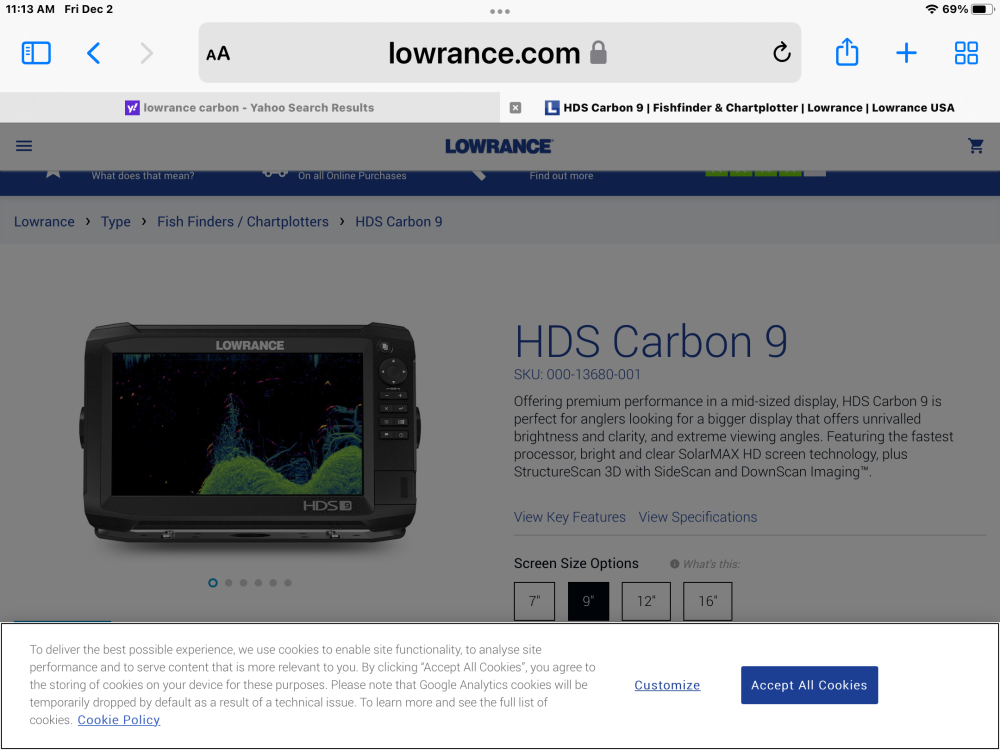
Task: Click the Screen Size Options label
Action: click(576, 564)
